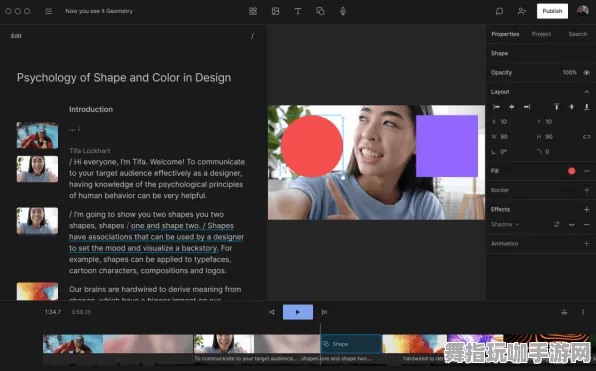Toggle the aspect ratio lock link icon
596x371 pixels.
pyautogui.click(x=586, y=137)
